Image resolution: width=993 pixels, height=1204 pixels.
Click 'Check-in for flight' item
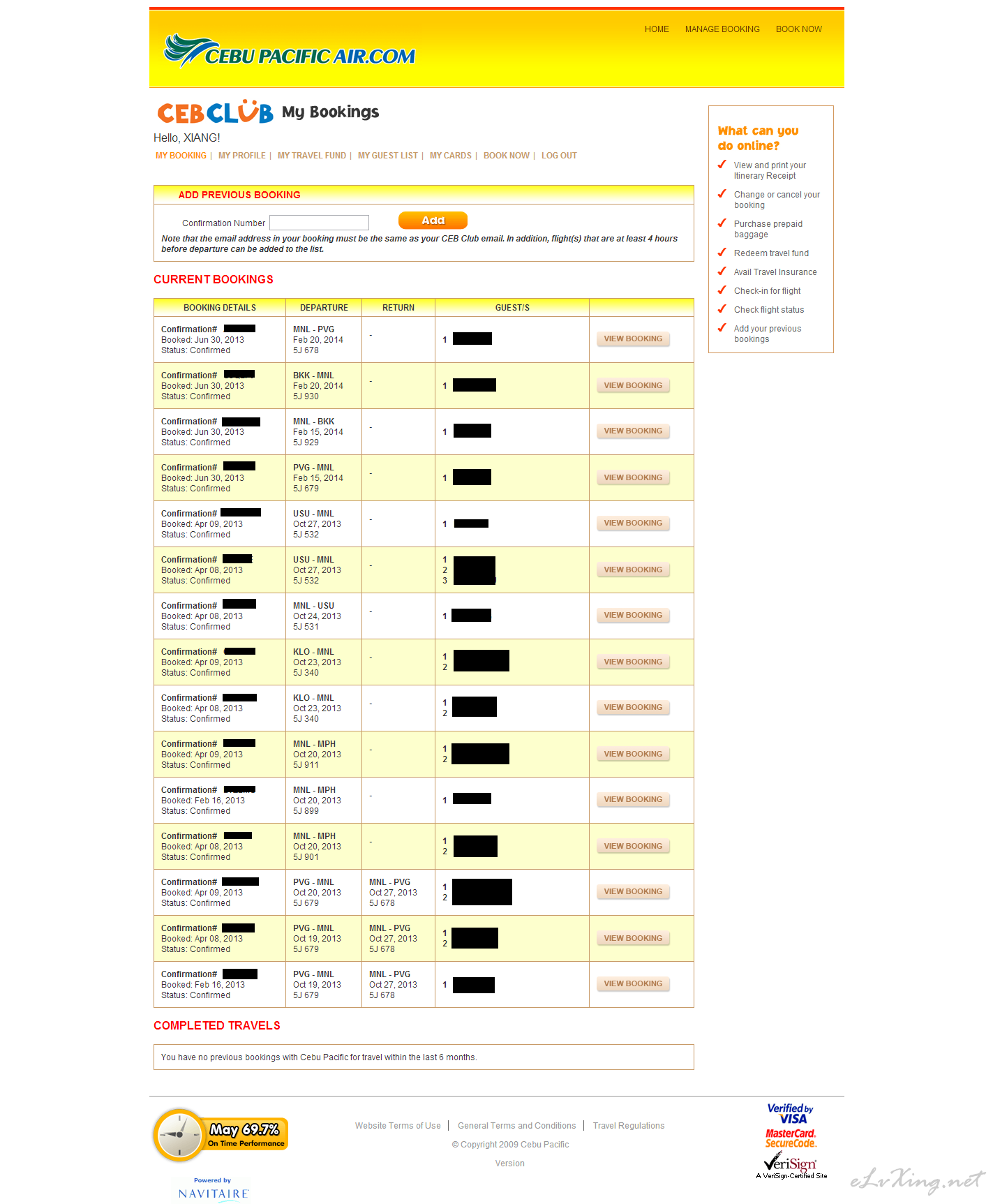[767, 291]
